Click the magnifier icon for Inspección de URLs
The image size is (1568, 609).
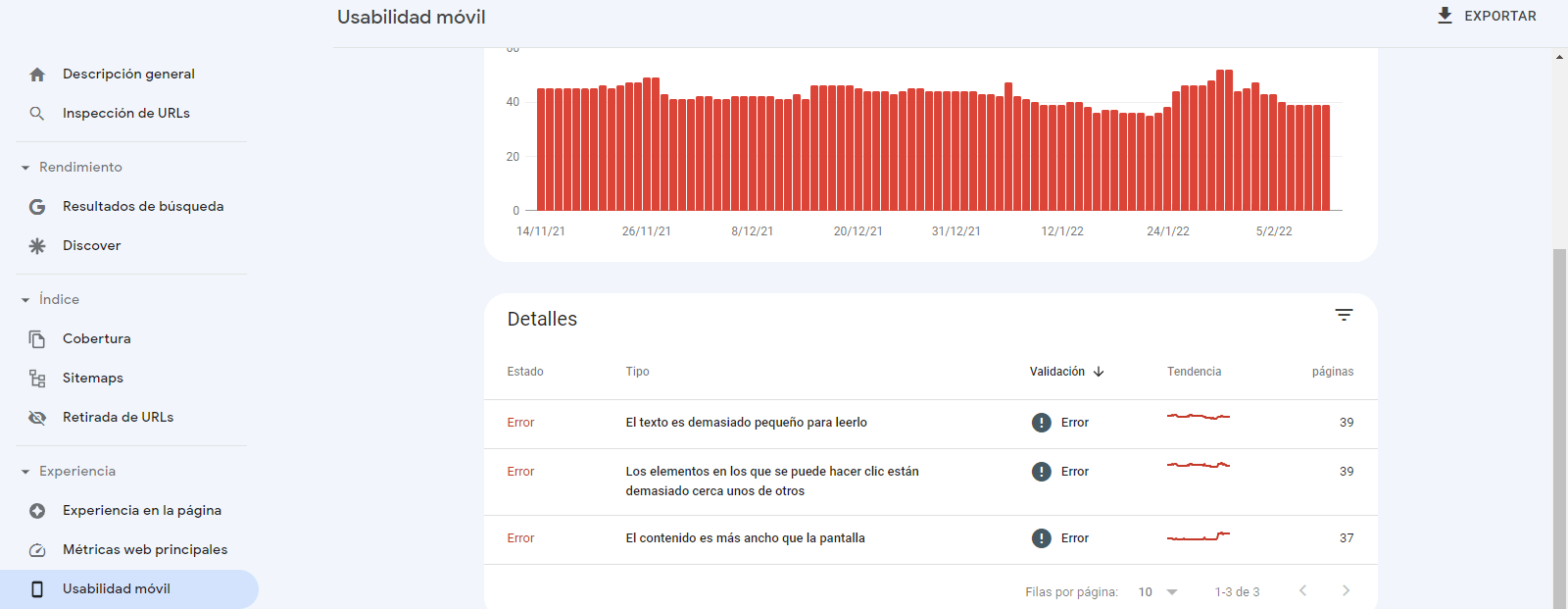(x=37, y=114)
